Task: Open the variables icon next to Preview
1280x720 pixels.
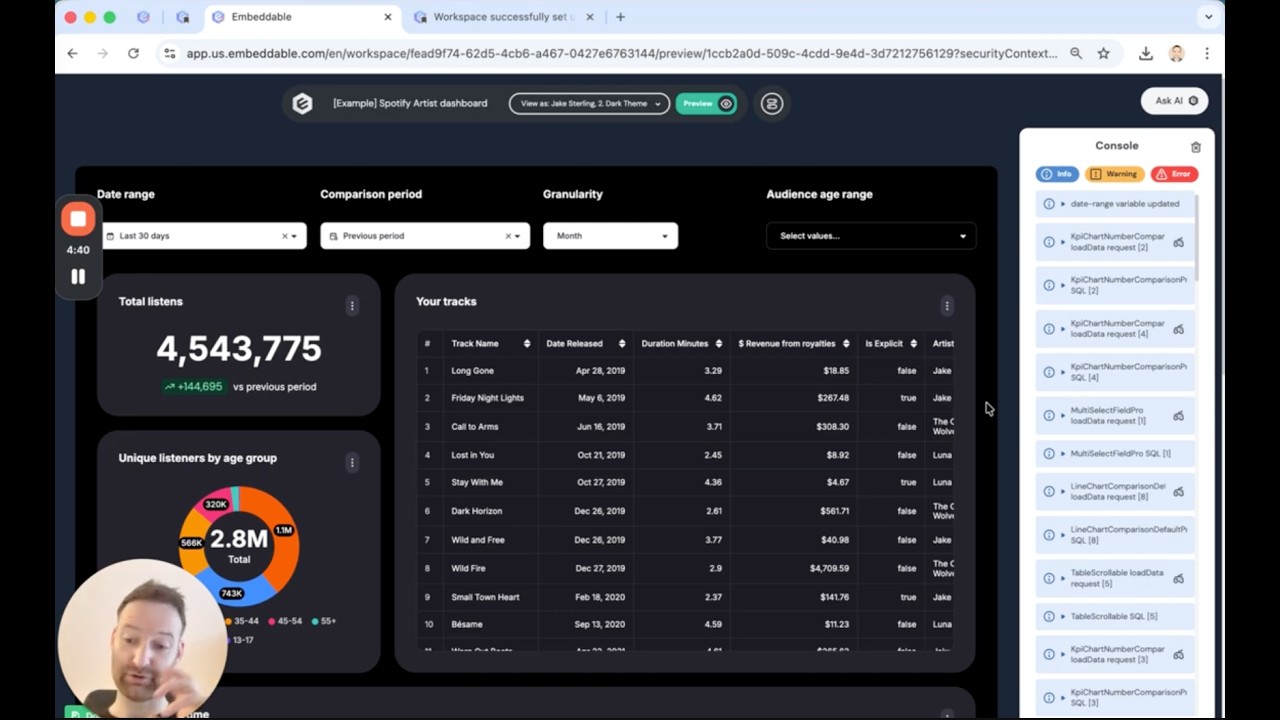Action: coord(771,103)
